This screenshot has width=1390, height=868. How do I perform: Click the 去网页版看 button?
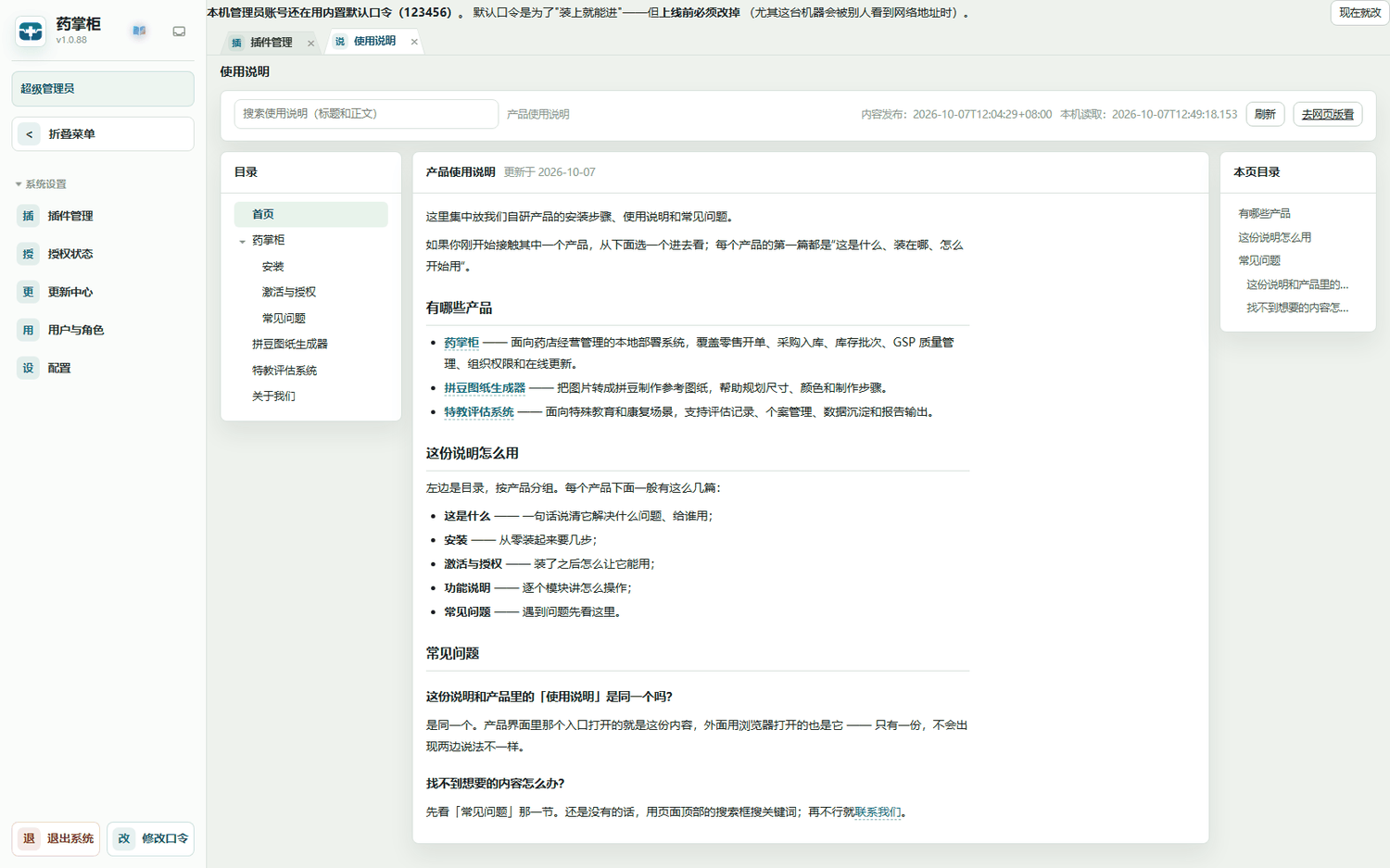click(1327, 114)
